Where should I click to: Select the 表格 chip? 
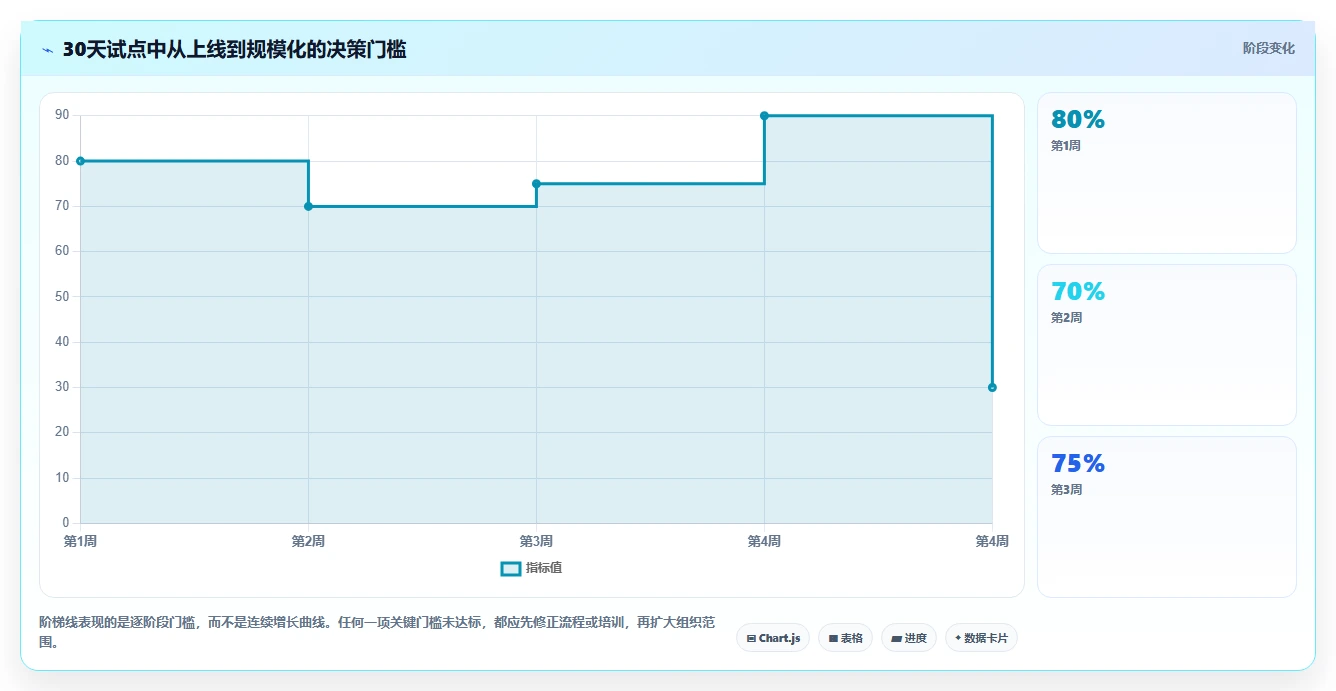[845, 638]
